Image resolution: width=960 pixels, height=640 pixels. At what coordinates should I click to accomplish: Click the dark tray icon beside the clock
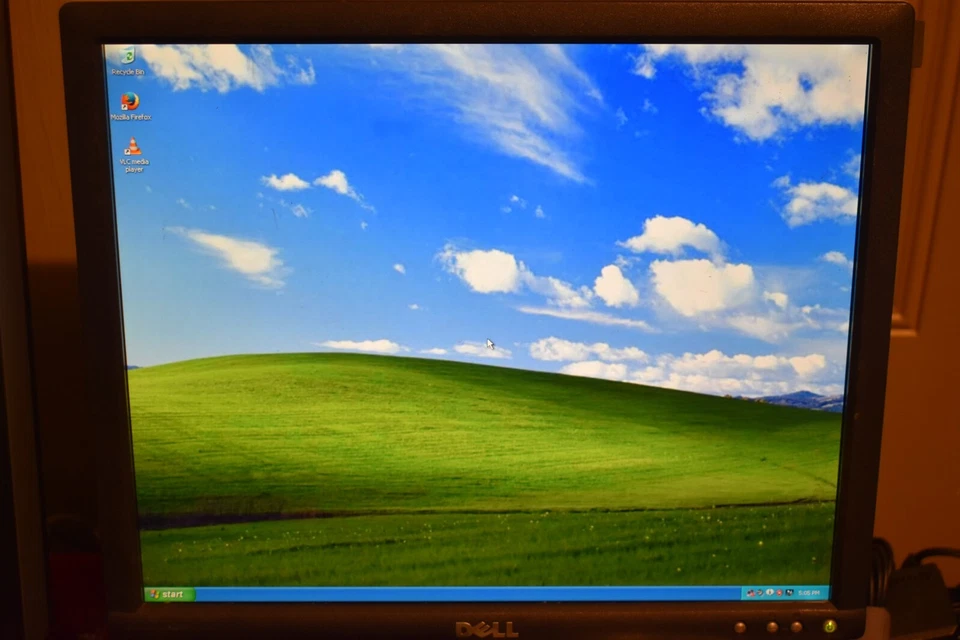[789, 593]
